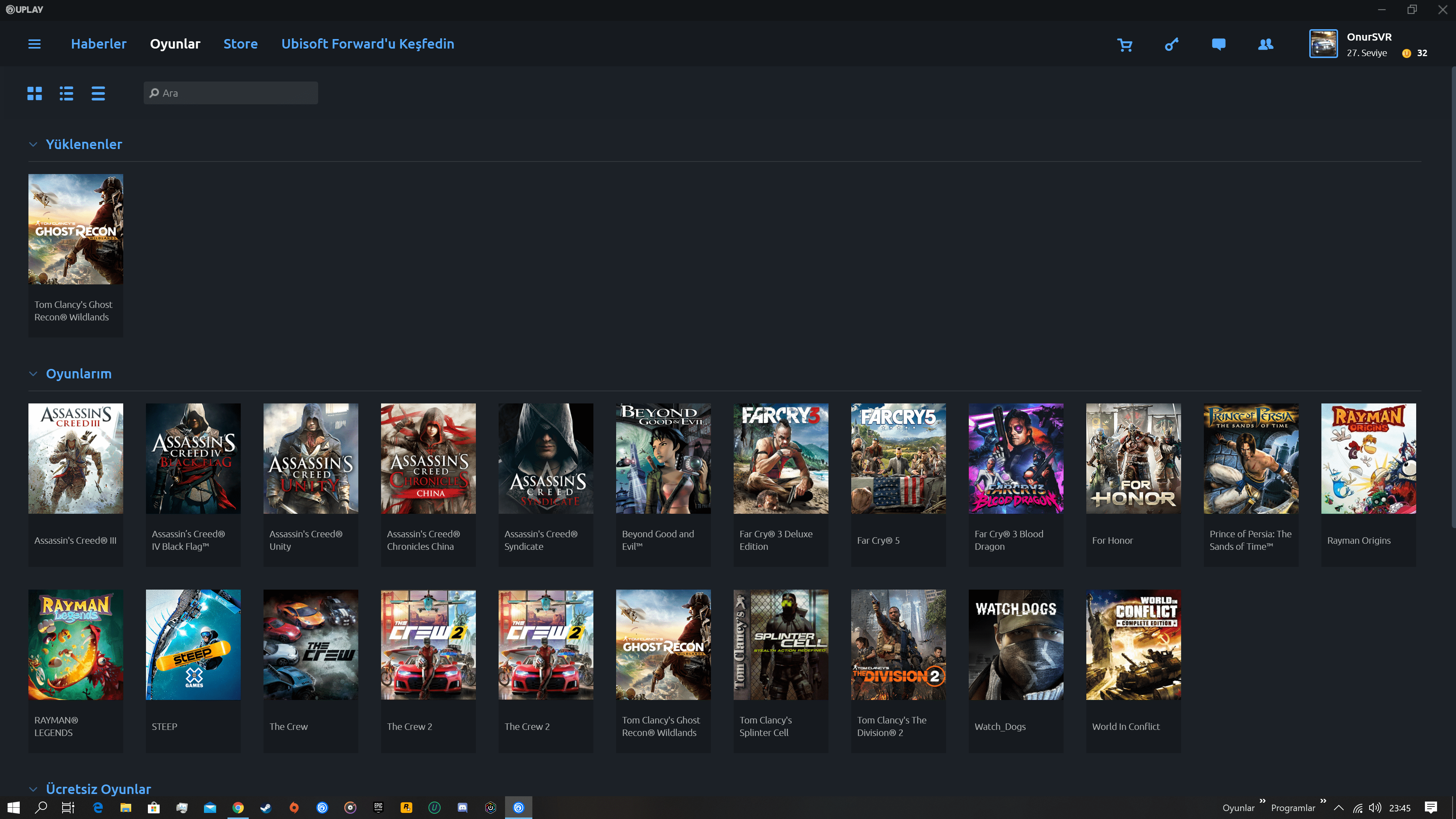Open the Store tab
The width and height of the screenshot is (1456, 819).
tap(240, 44)
